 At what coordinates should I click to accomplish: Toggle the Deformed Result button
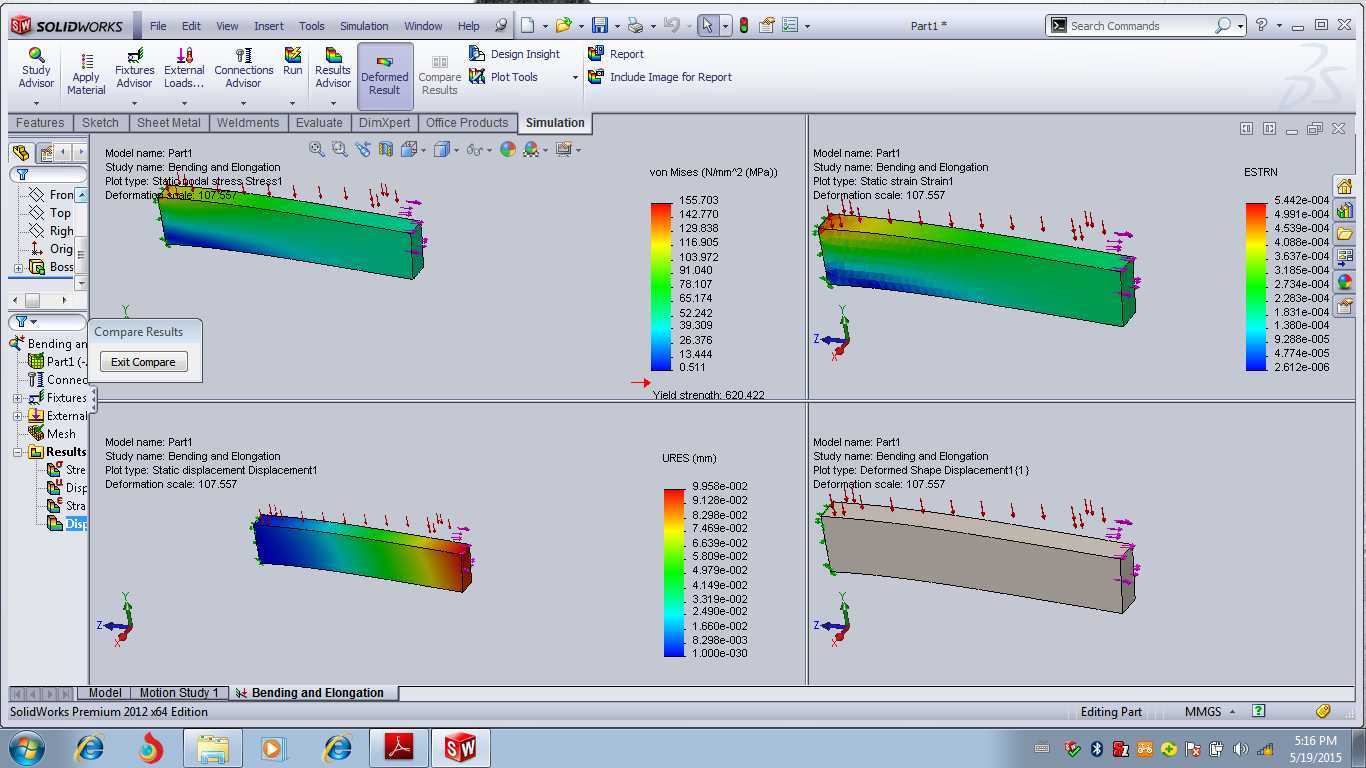(x=385, y=75)
